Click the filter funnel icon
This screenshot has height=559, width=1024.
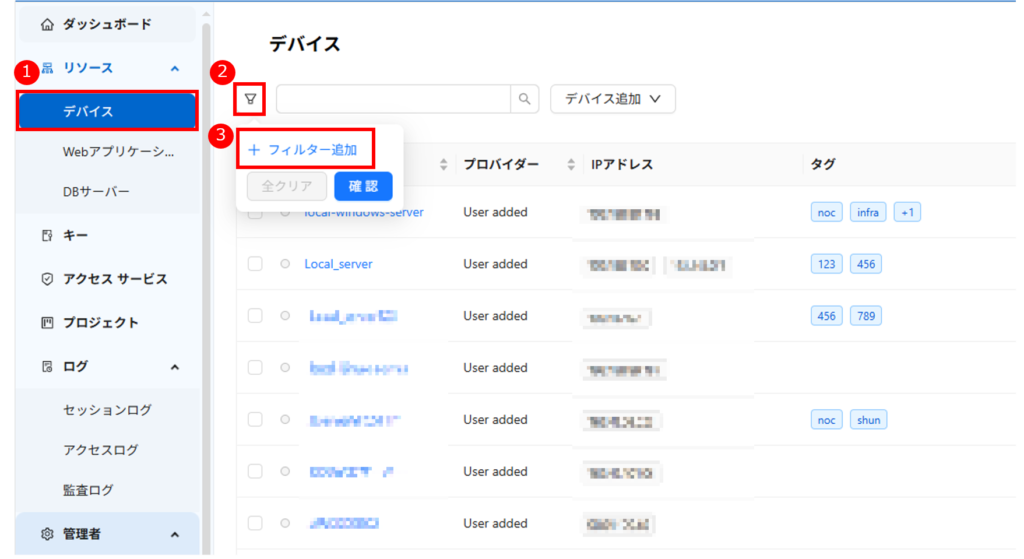coord(250,99)
